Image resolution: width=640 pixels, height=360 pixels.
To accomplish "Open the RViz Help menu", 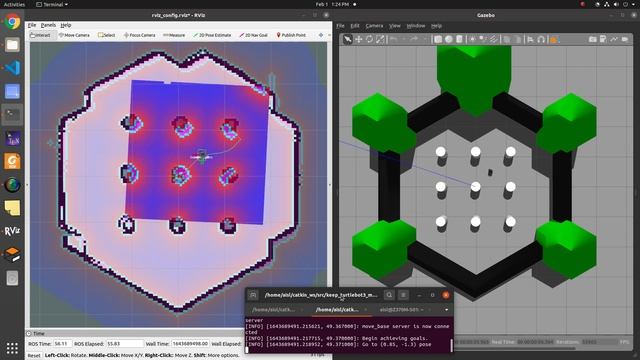I will (66, 25).
